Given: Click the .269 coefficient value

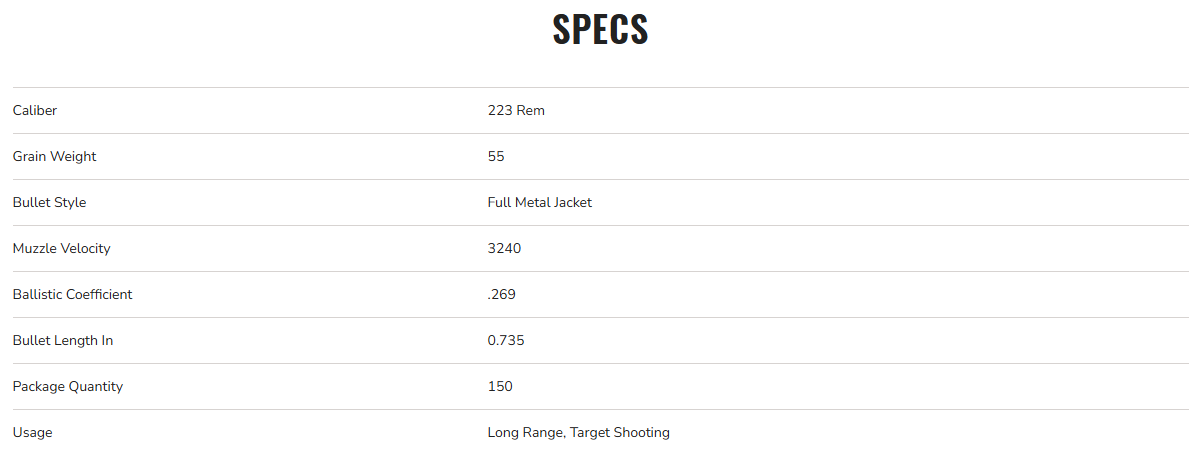Looking at the screenshot, I should pyautogui.click(x=502, y=295).
